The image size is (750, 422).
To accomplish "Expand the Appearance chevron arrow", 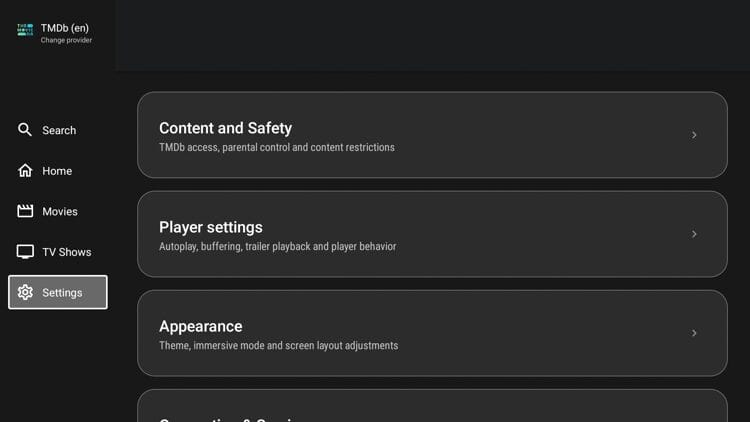I will 694,333.
